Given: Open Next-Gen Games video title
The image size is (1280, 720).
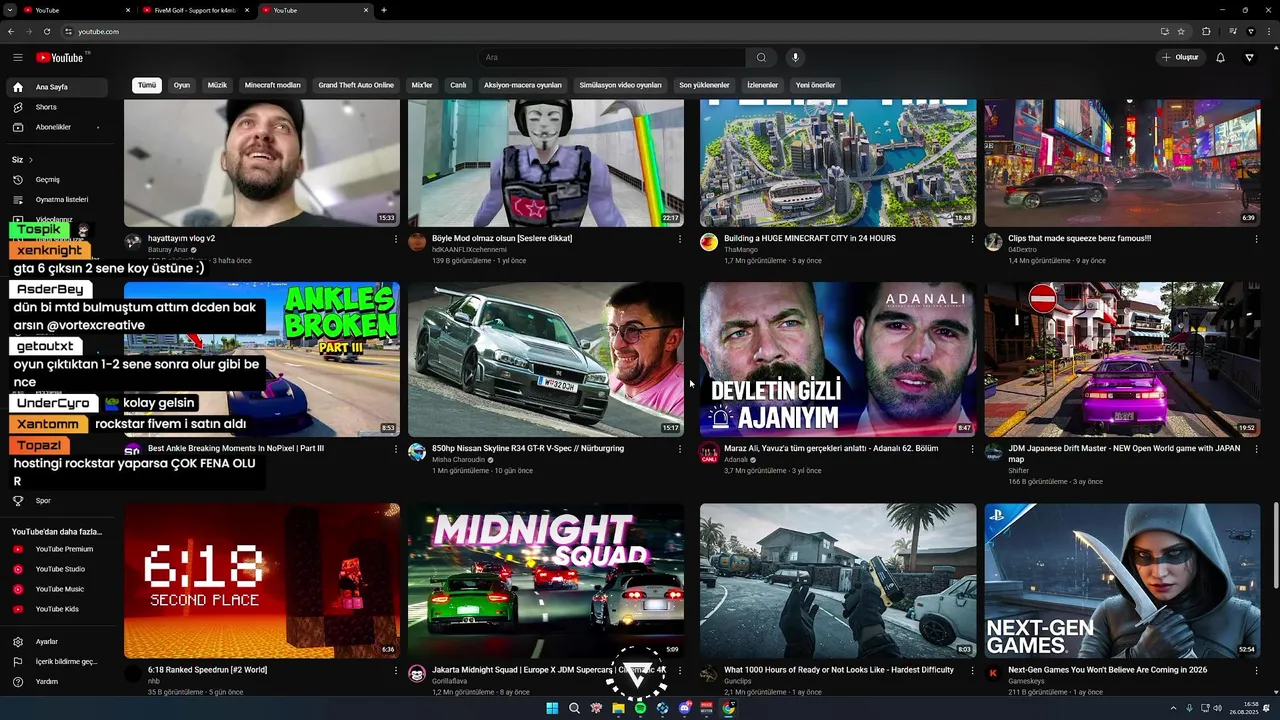Looking at the screenshot, I should [1107, 670].
